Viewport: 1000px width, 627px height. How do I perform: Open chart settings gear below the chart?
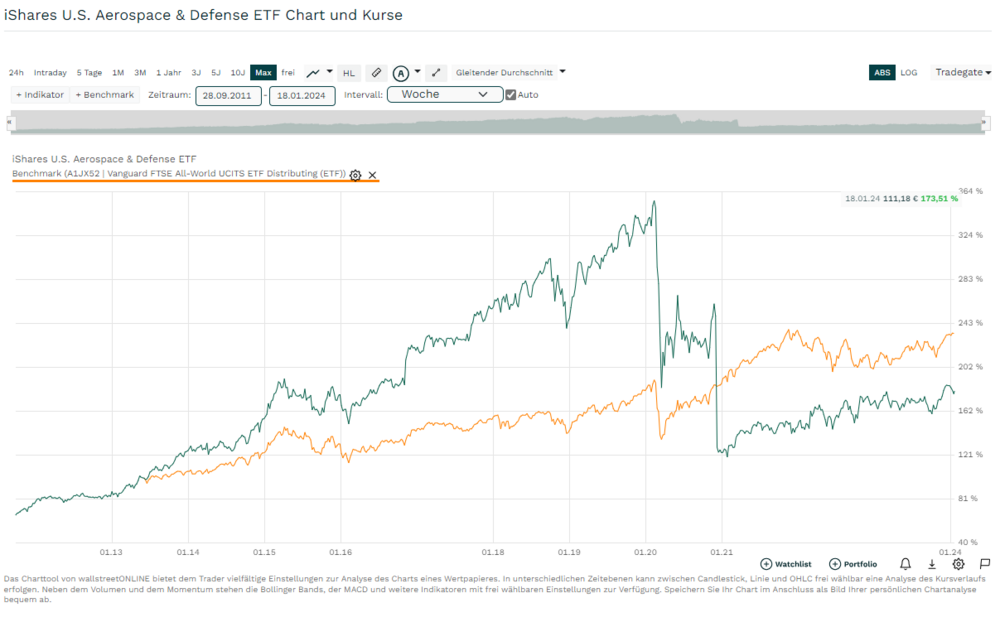pyautogui.click(x=958, y=564)
